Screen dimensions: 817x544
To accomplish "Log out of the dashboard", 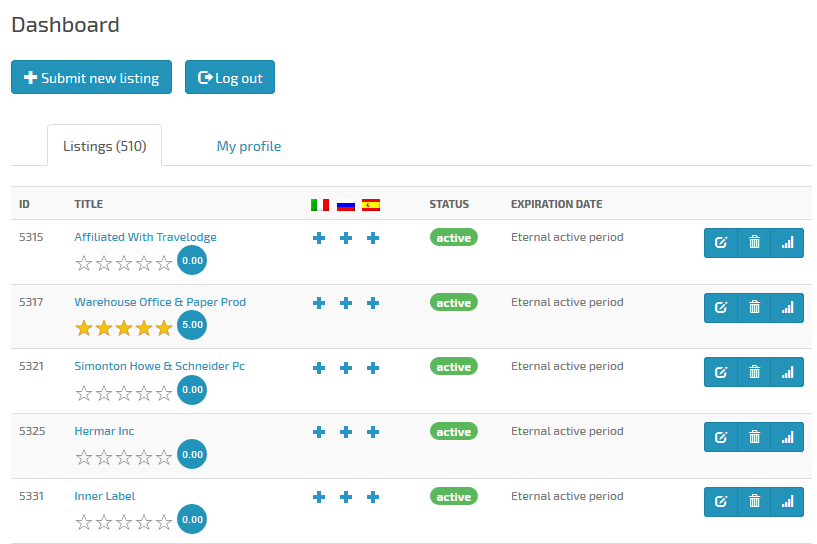I will click(x=230, y=77).
